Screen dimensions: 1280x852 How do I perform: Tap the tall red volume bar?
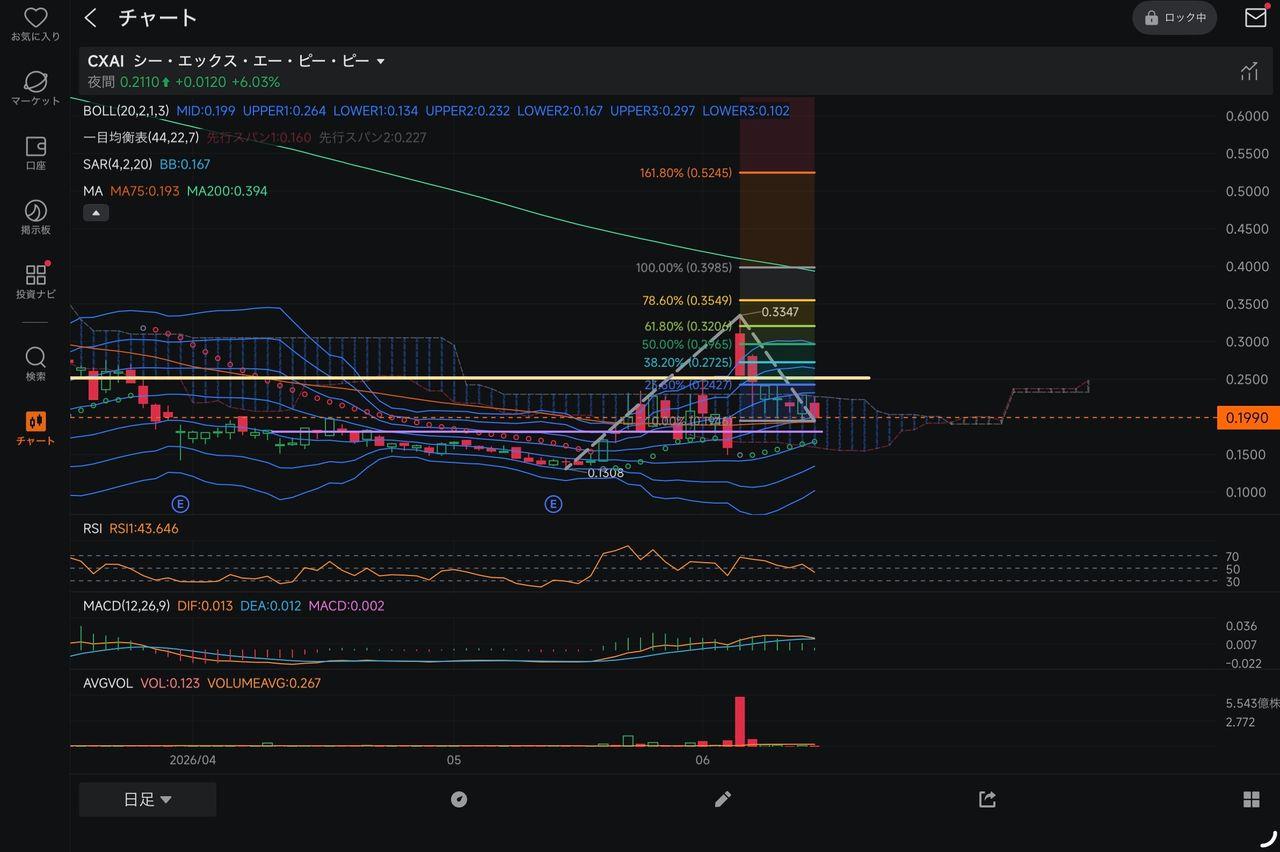(x=740, y=721)
